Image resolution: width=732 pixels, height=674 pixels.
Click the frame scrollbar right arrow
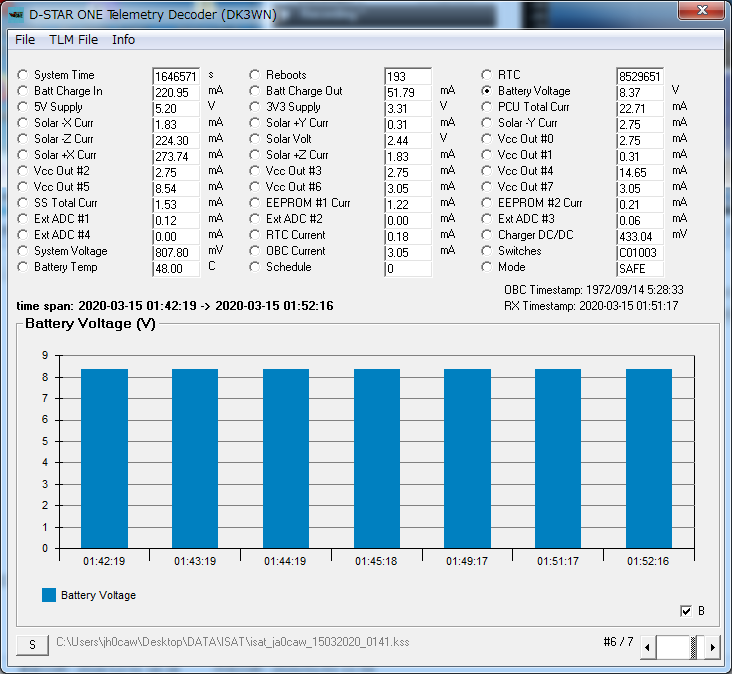(712, 647)
